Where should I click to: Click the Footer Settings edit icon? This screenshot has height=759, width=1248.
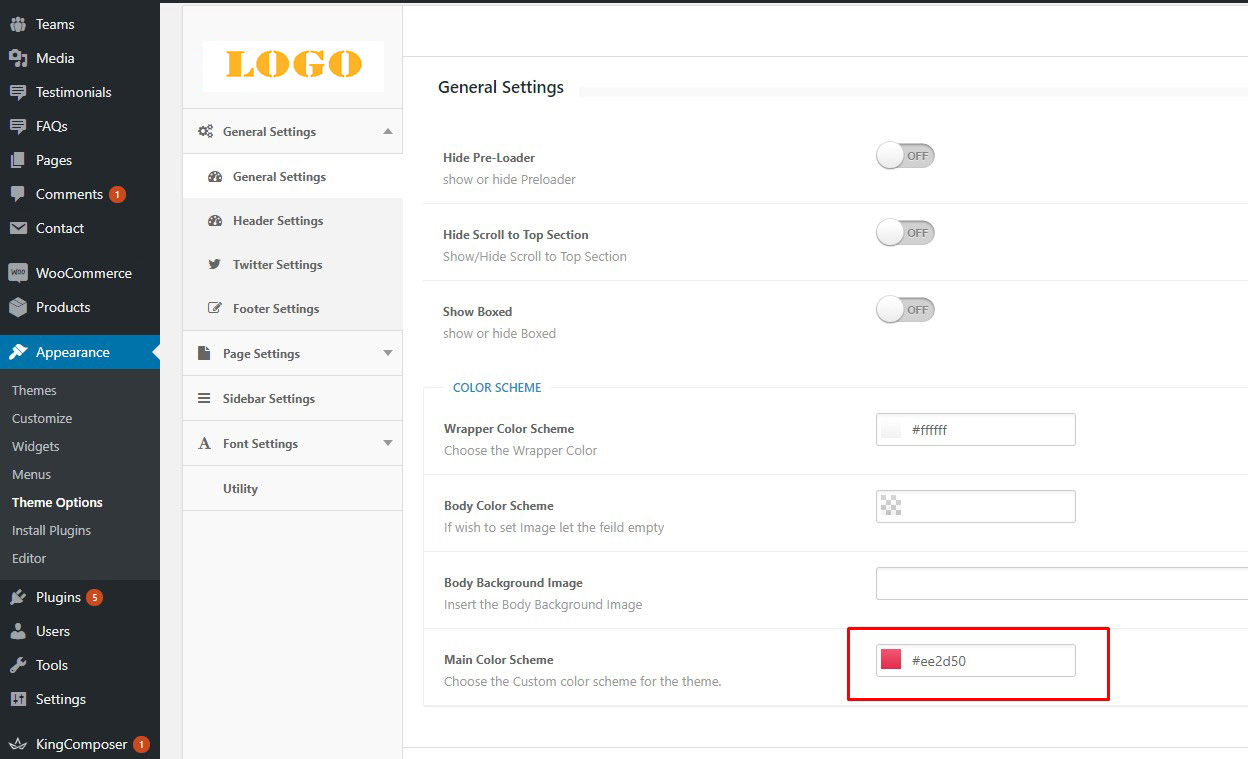click(214, 309)
